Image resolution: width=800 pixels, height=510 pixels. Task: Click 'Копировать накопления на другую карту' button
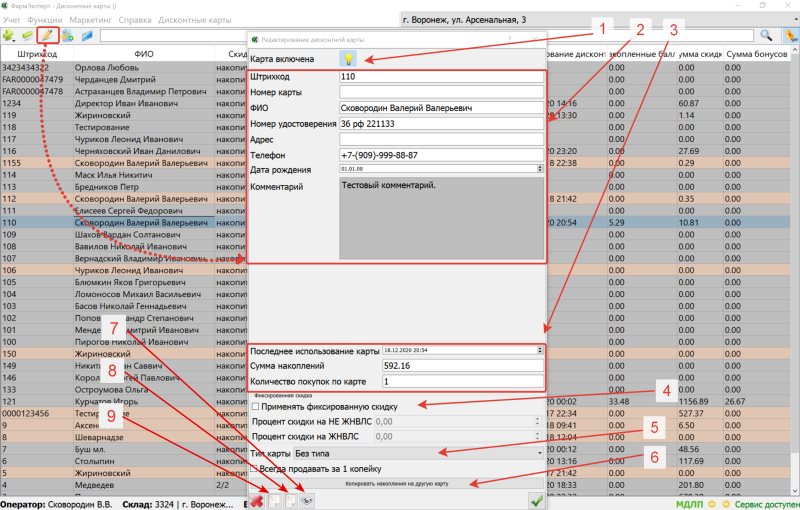396,483
